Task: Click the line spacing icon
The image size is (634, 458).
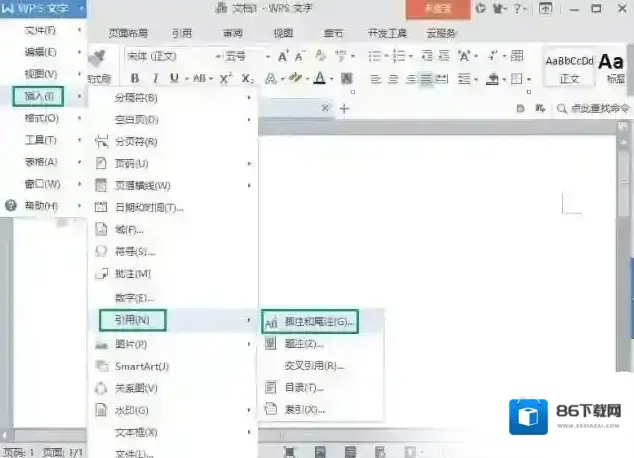Action: (464, 78)
